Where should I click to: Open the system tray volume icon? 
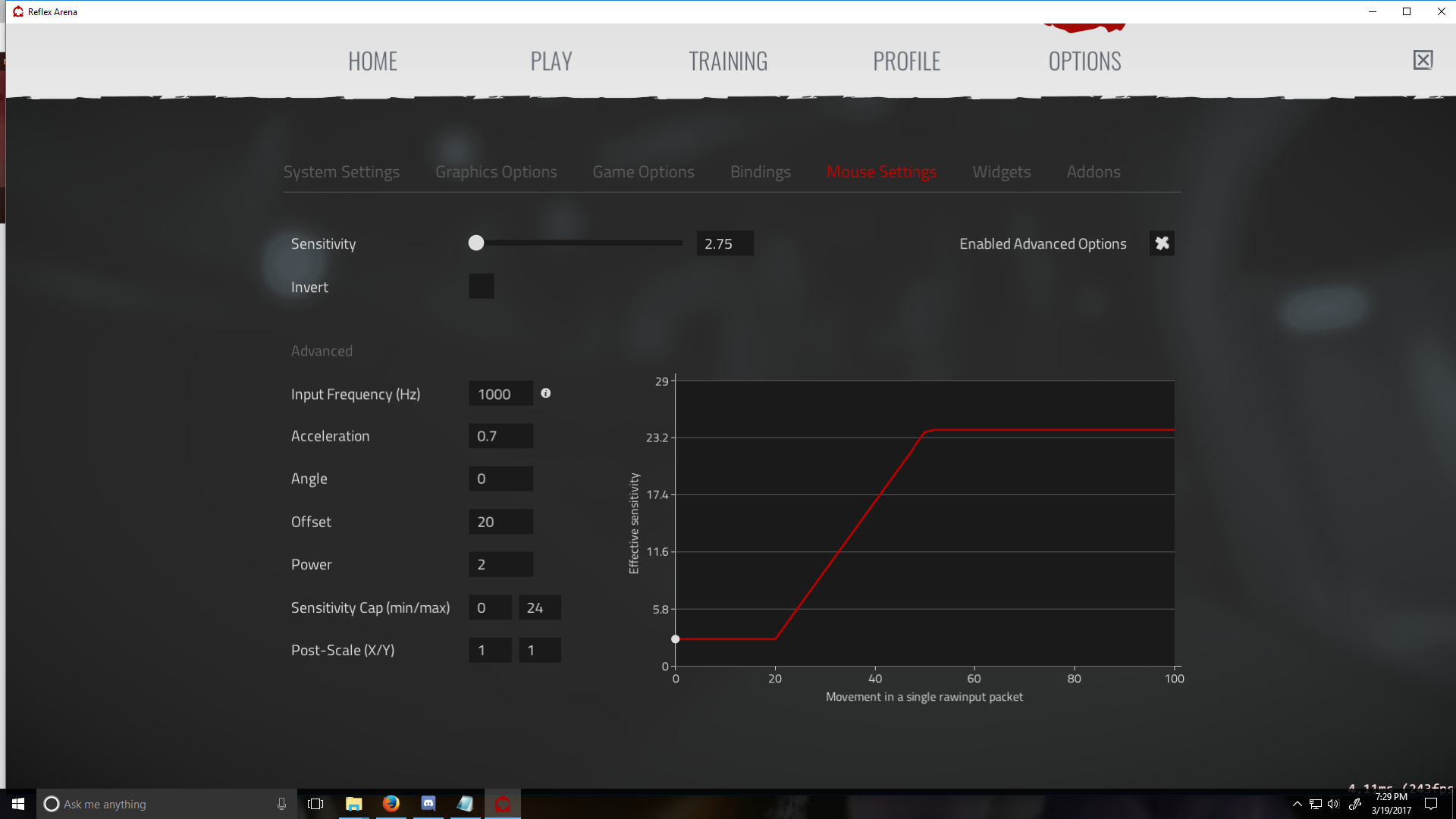coord(1334,804)
